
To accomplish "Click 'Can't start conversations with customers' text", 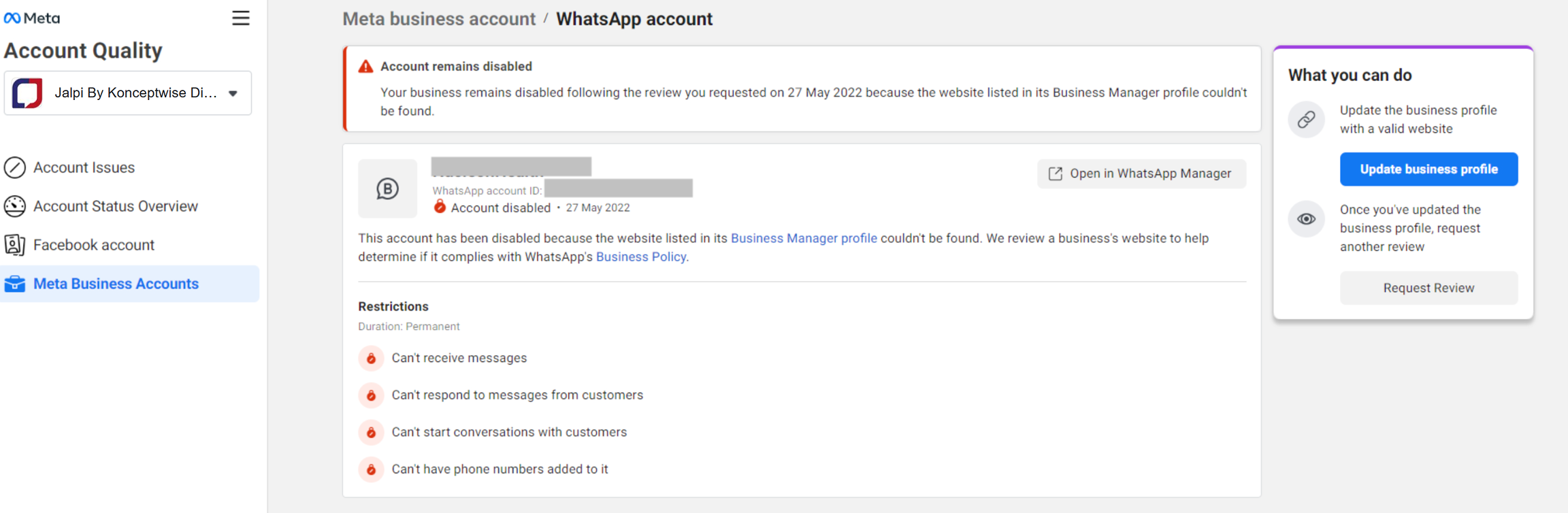I will [x=509, y=432].
